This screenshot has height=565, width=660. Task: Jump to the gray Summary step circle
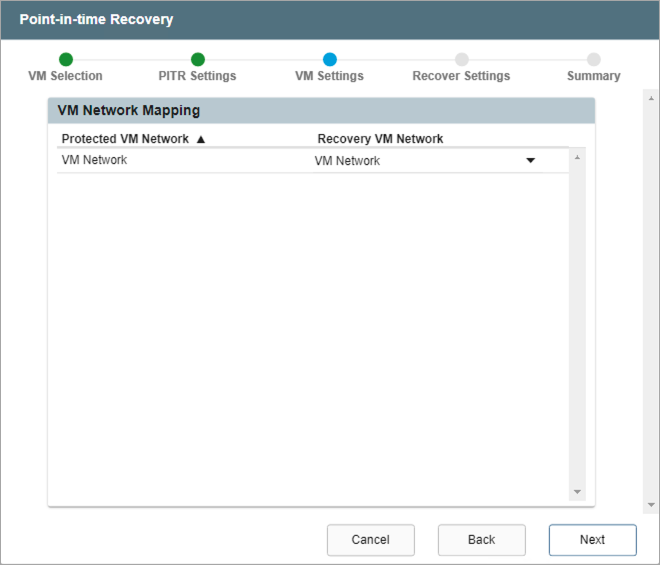point(594,60)
